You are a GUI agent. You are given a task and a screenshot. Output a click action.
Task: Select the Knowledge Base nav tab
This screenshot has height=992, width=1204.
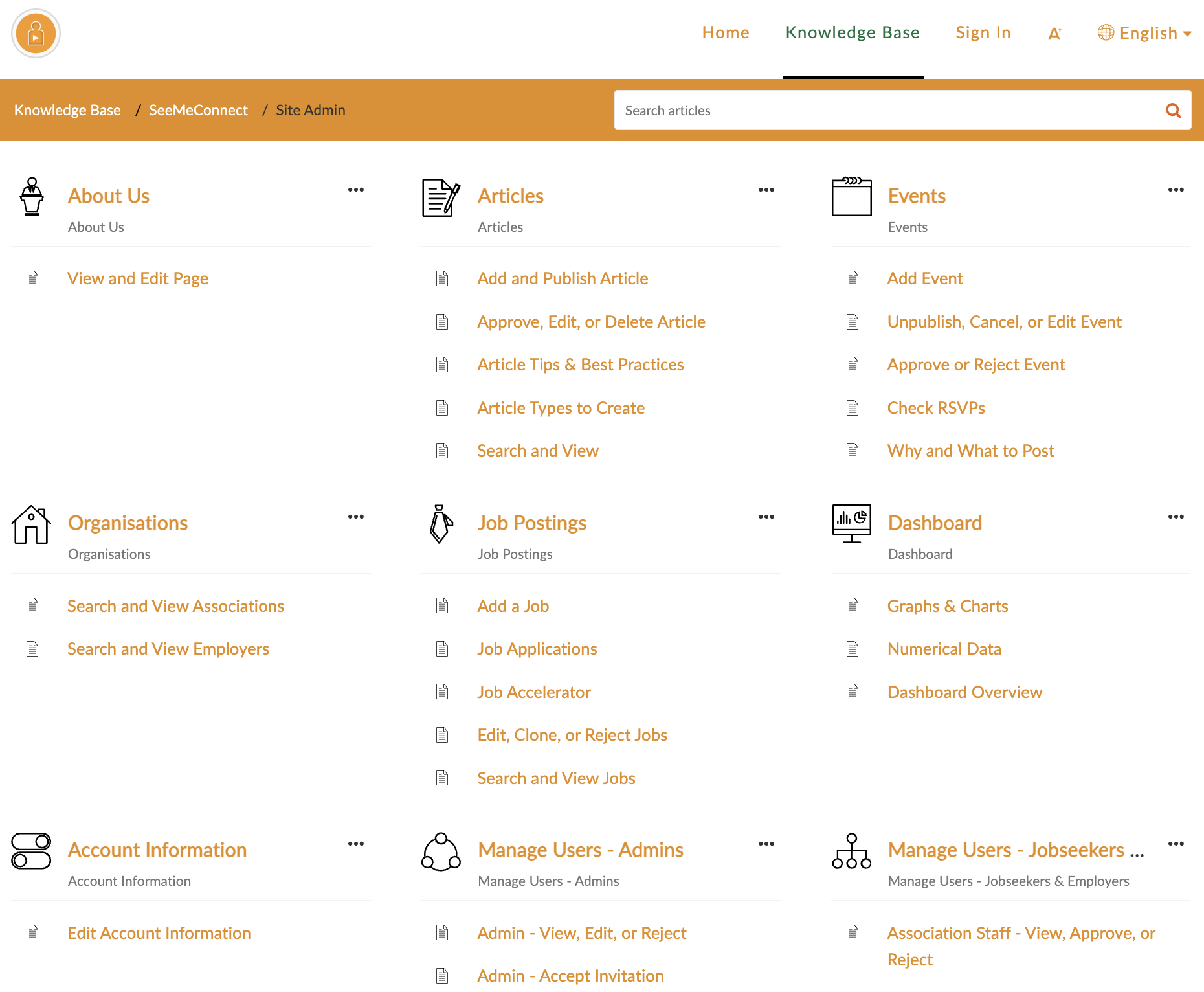[x=853, y=32]
